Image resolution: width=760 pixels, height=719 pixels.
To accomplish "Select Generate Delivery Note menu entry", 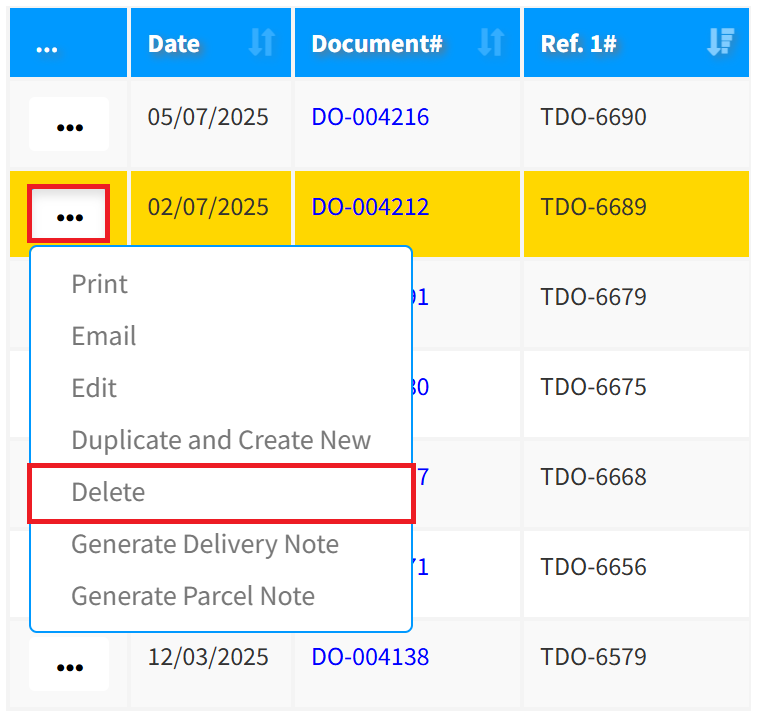I will [x=205, y=544].
